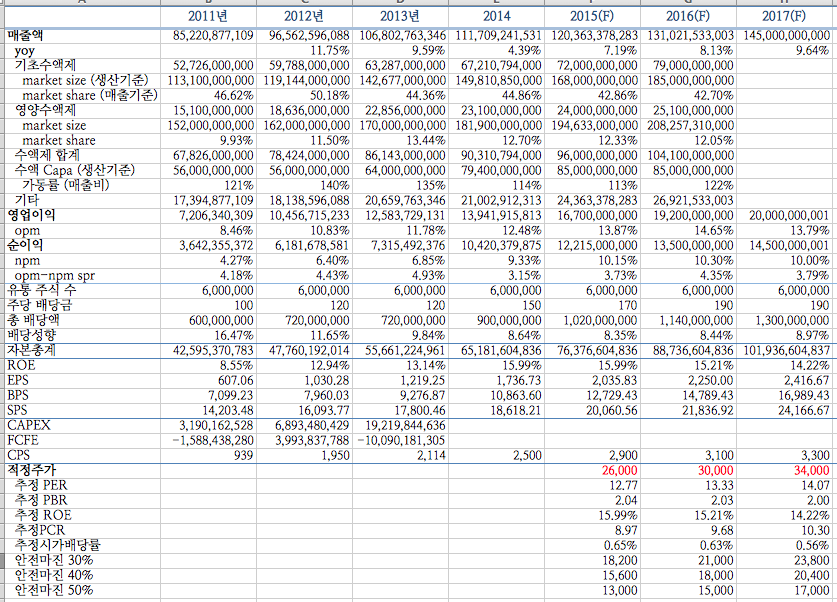The width and height of the screenshot is (837, 602).
Task: Click the 2015(F) header cell
Action: tap(593, 16)
